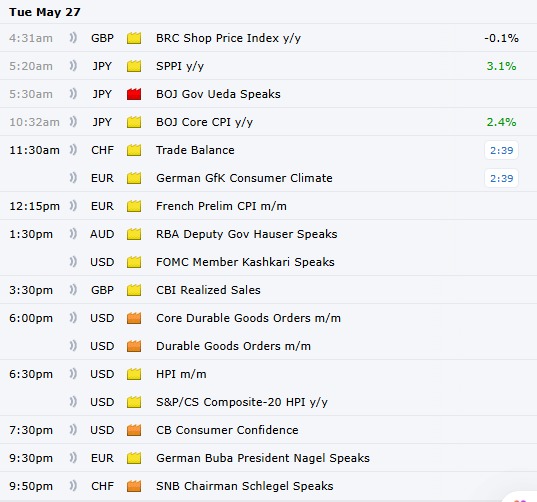
Task: Click the CHF label beside SNB Chairman Schlegel
Action: point(102,486)
